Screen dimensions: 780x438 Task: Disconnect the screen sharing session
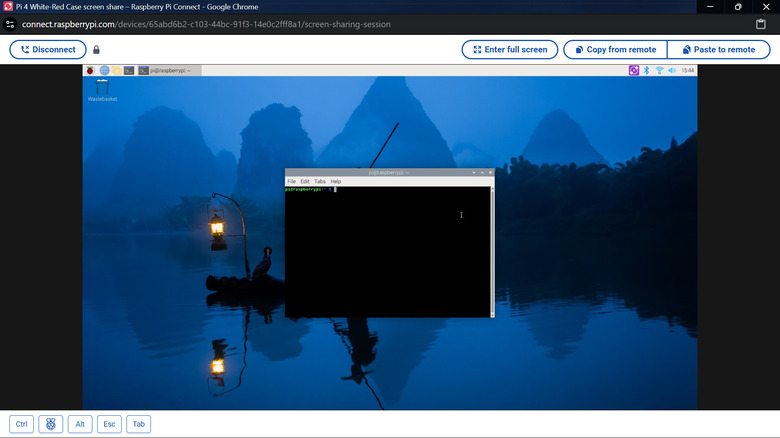[x=48, y=50]
